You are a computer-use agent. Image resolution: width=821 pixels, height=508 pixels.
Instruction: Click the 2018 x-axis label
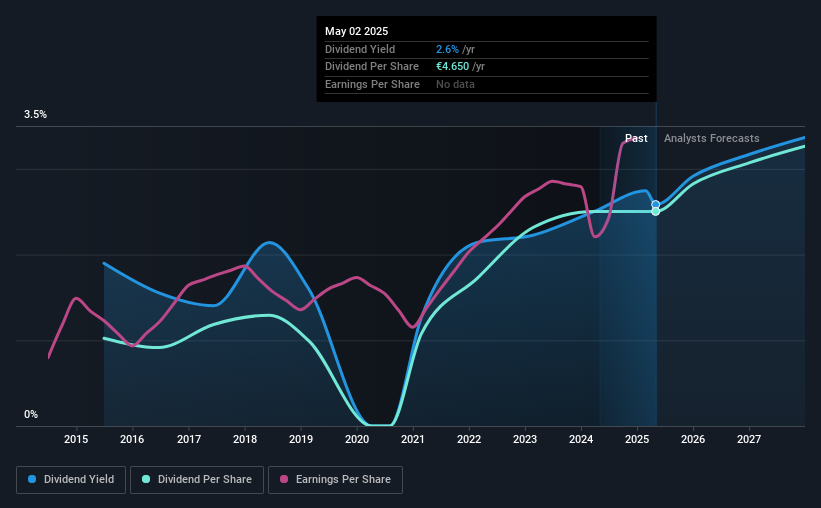[x=245, y=439]
